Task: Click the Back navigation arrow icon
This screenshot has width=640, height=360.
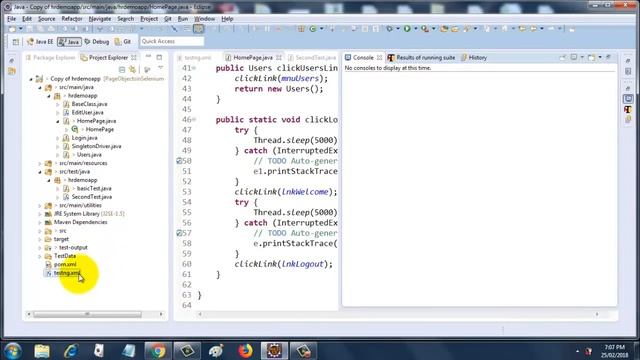Action: click(533, 29)
